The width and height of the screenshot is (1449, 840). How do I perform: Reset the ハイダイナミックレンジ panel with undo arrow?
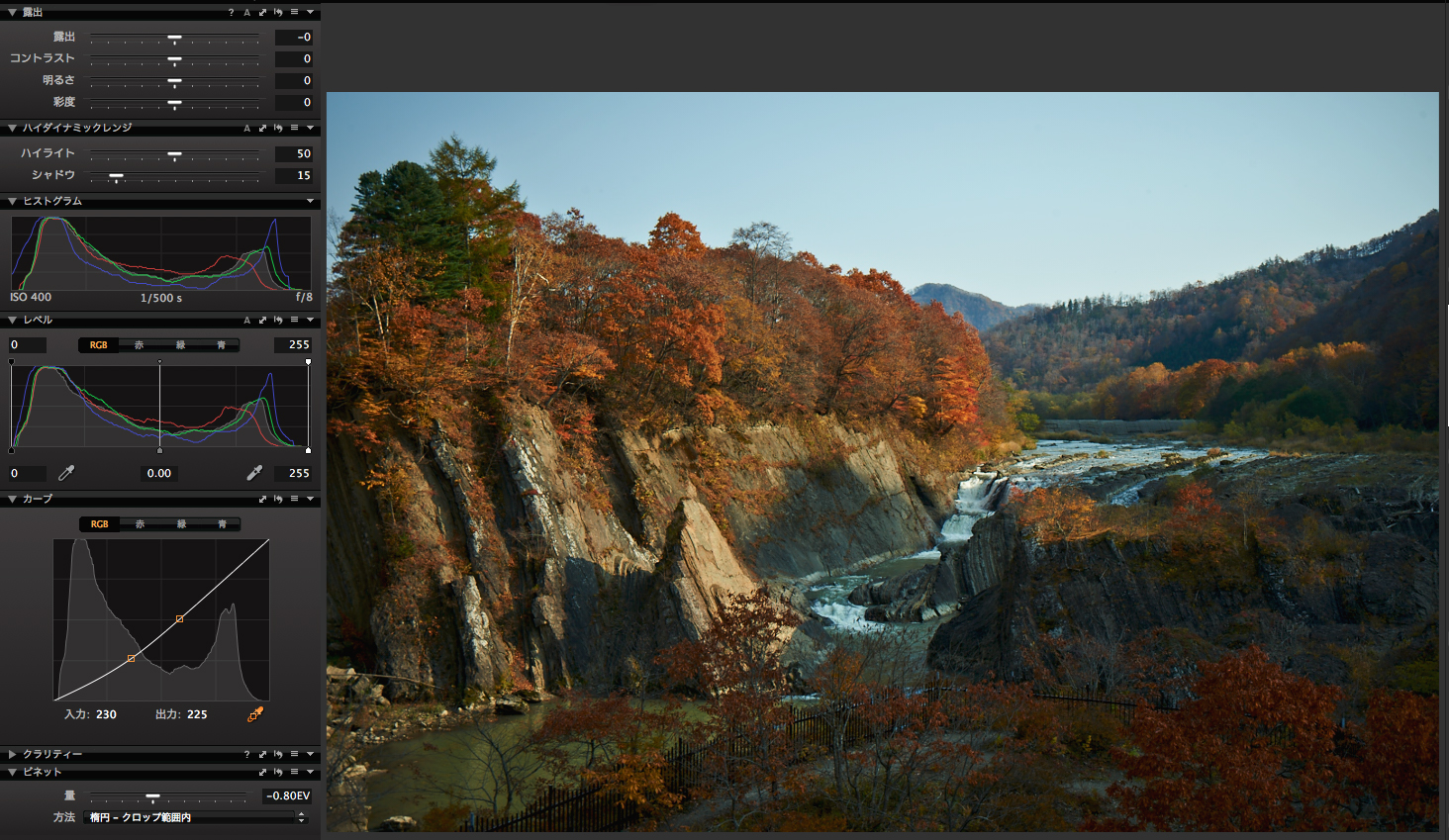tap(278, 129)
